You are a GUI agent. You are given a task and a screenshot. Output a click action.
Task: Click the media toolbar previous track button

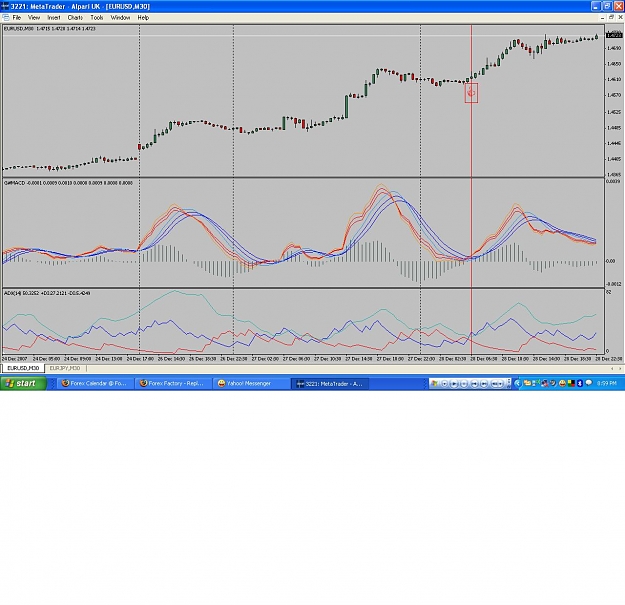(x=474, y=383)
